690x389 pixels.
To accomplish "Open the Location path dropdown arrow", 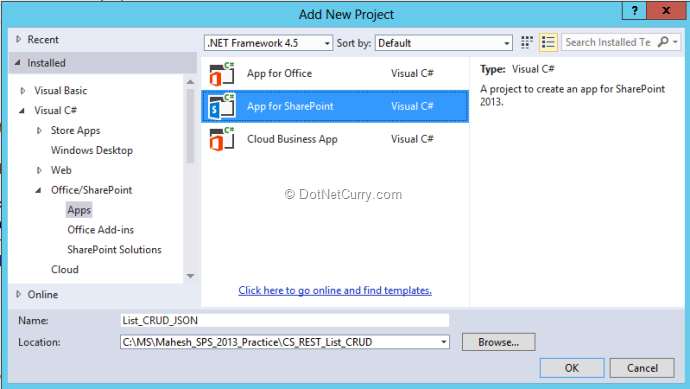I will pyautogui.click(x=444, y=342).
